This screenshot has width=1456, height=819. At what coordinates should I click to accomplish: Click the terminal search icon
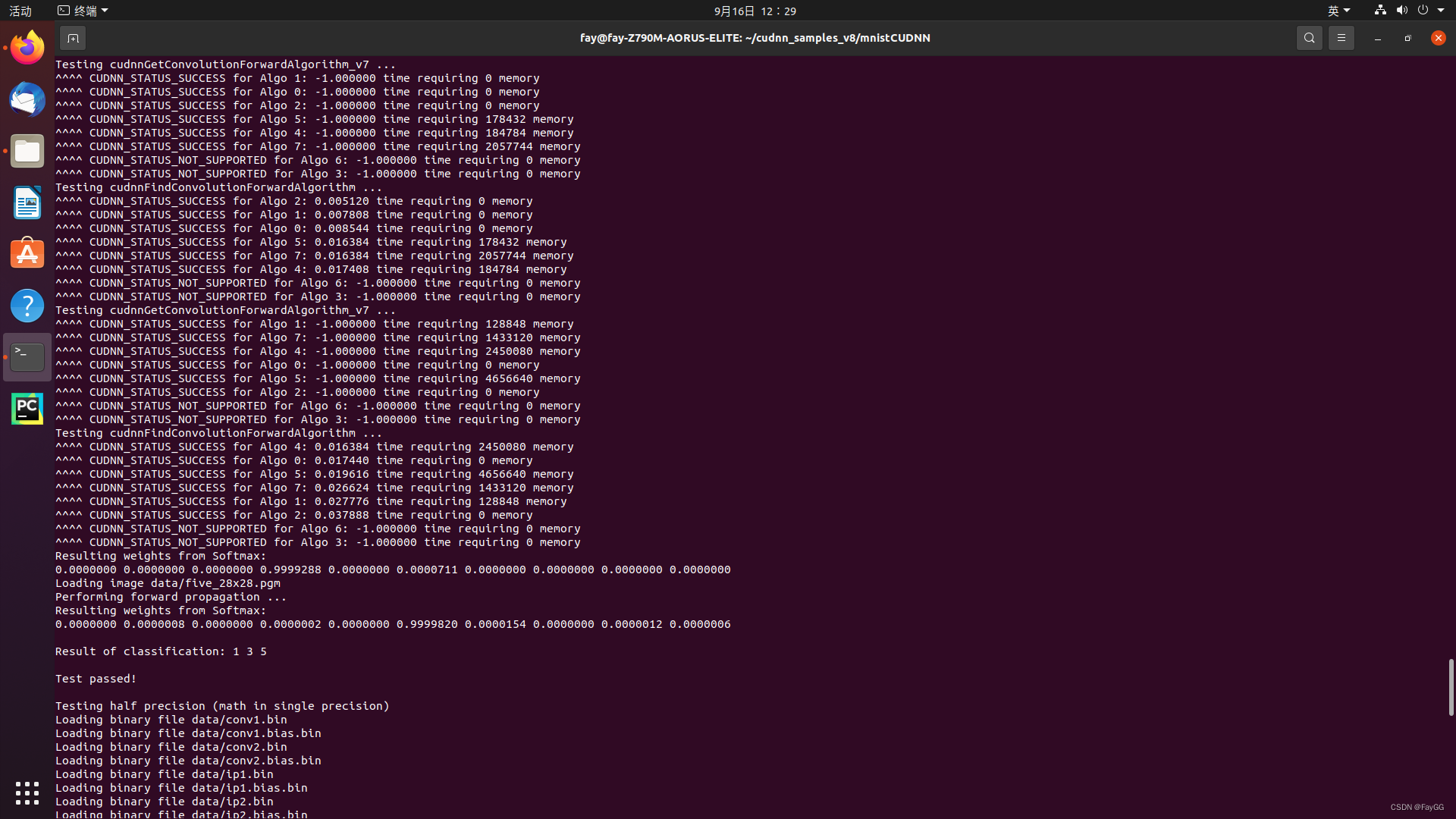point(1309,38)
